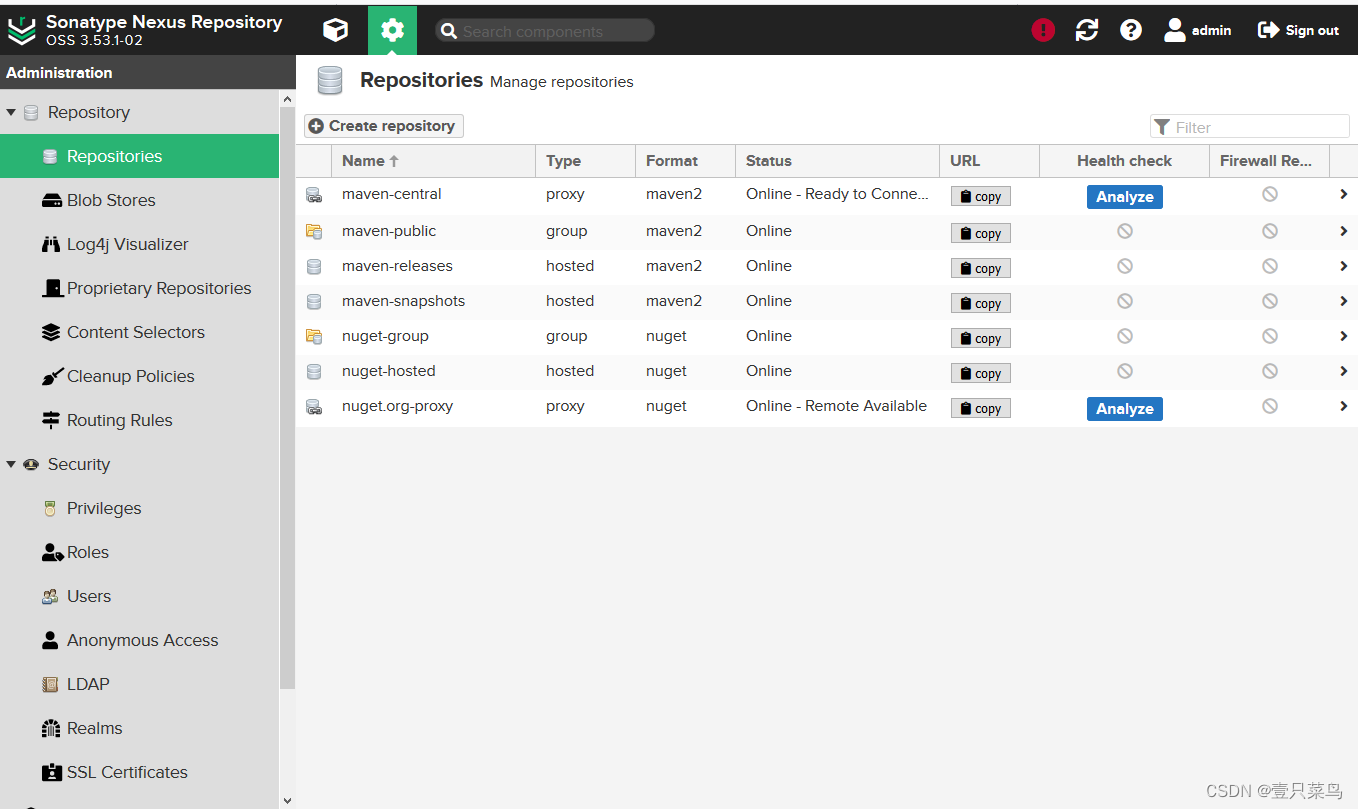This screenshot has width=1358, height=809.
Task: Click the nuget.org-proxy repository icon
Action: [x=314, y=407]
